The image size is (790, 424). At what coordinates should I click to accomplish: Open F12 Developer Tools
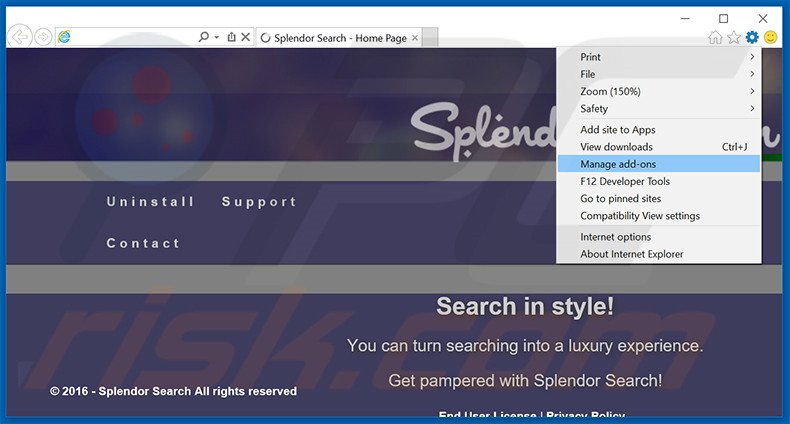[659, 181]
